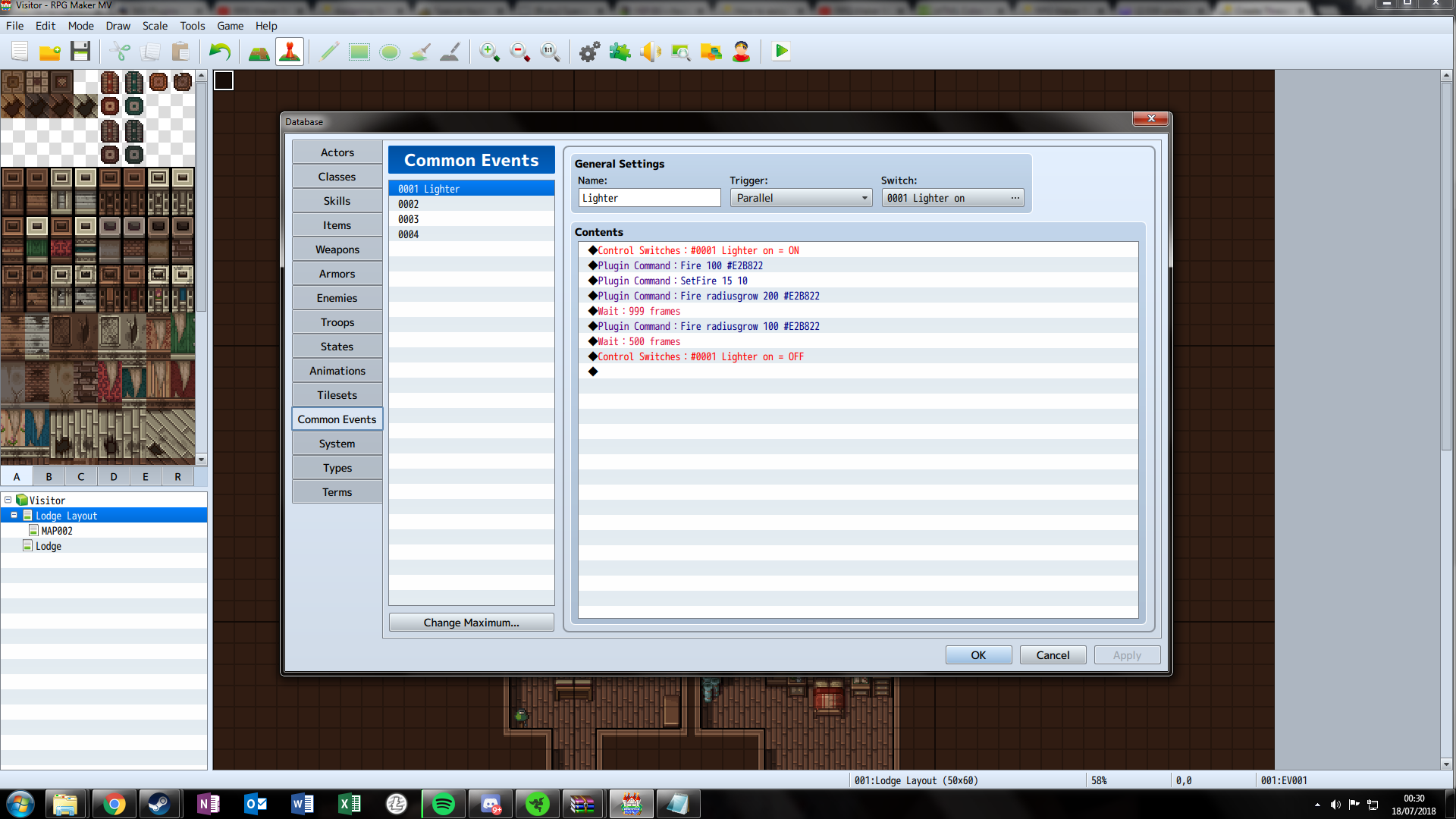This screenshot has width=1456, height=819.
Task: Select the Wait 999 frames command
Action: pos(858,311)
